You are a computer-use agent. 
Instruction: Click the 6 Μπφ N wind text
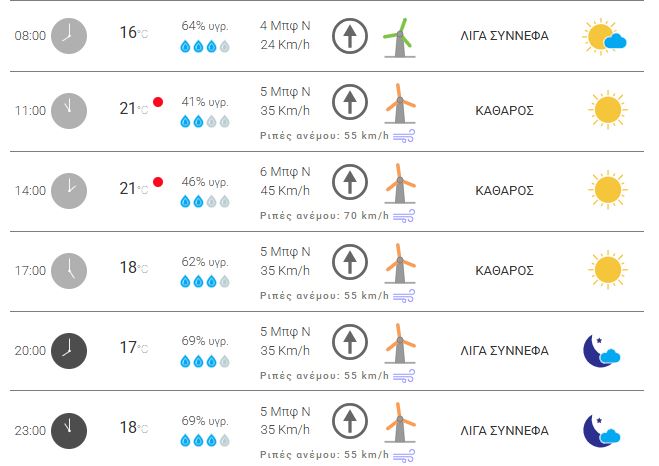pyautogui.click(x=285, y=172)
